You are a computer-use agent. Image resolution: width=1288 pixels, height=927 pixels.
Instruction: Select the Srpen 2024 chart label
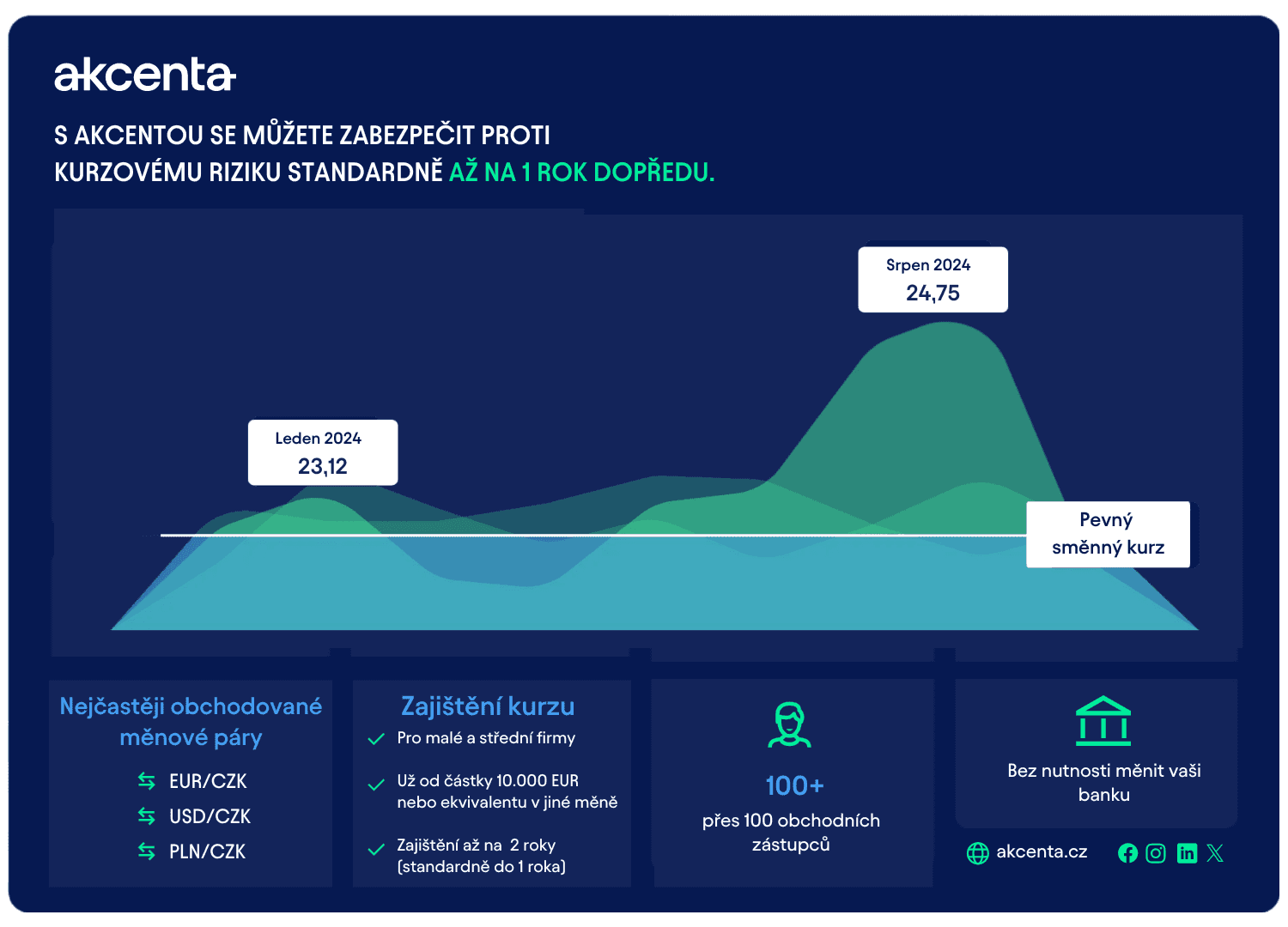pos(933,280)
